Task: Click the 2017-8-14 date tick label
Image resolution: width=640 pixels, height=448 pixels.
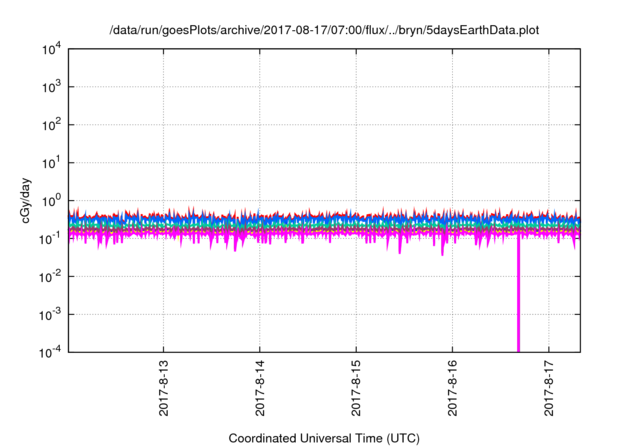Action: [260, 388]
